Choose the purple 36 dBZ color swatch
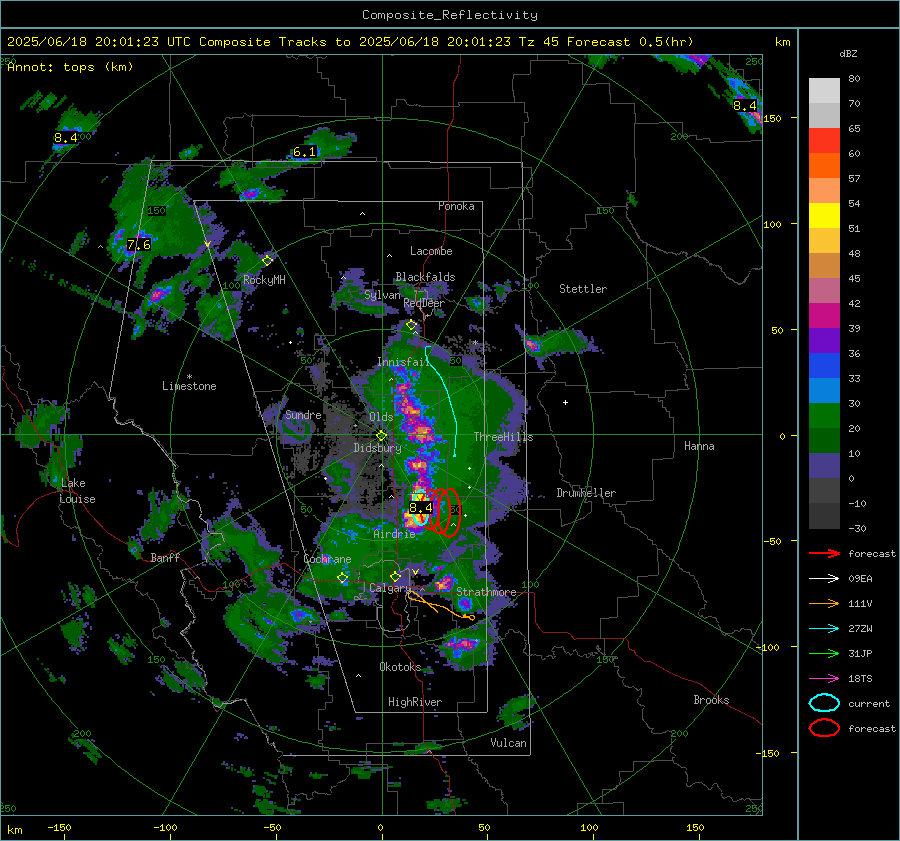900x841 pixels. (x=824, y=340)
